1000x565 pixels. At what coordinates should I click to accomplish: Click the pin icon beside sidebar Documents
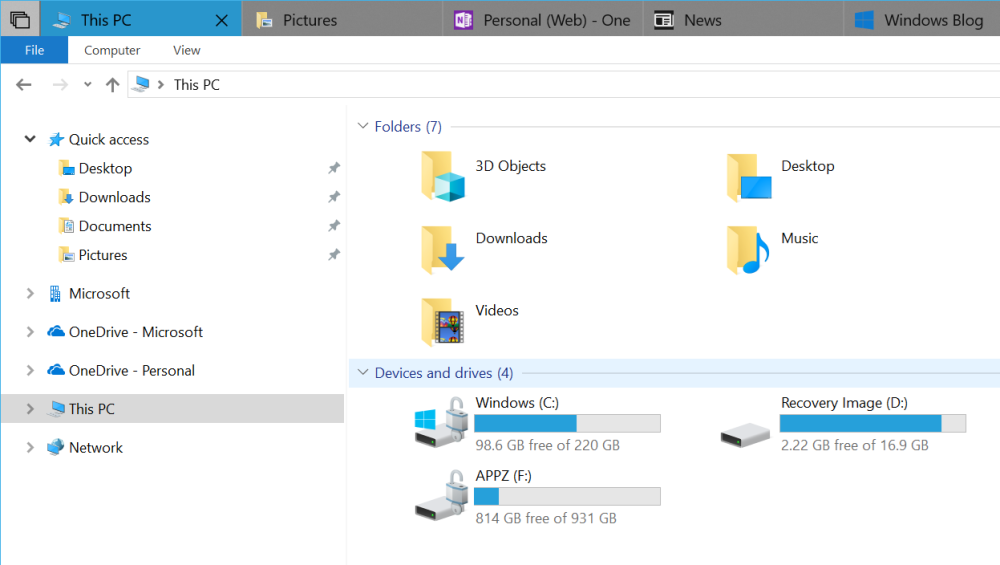point(334,226)
